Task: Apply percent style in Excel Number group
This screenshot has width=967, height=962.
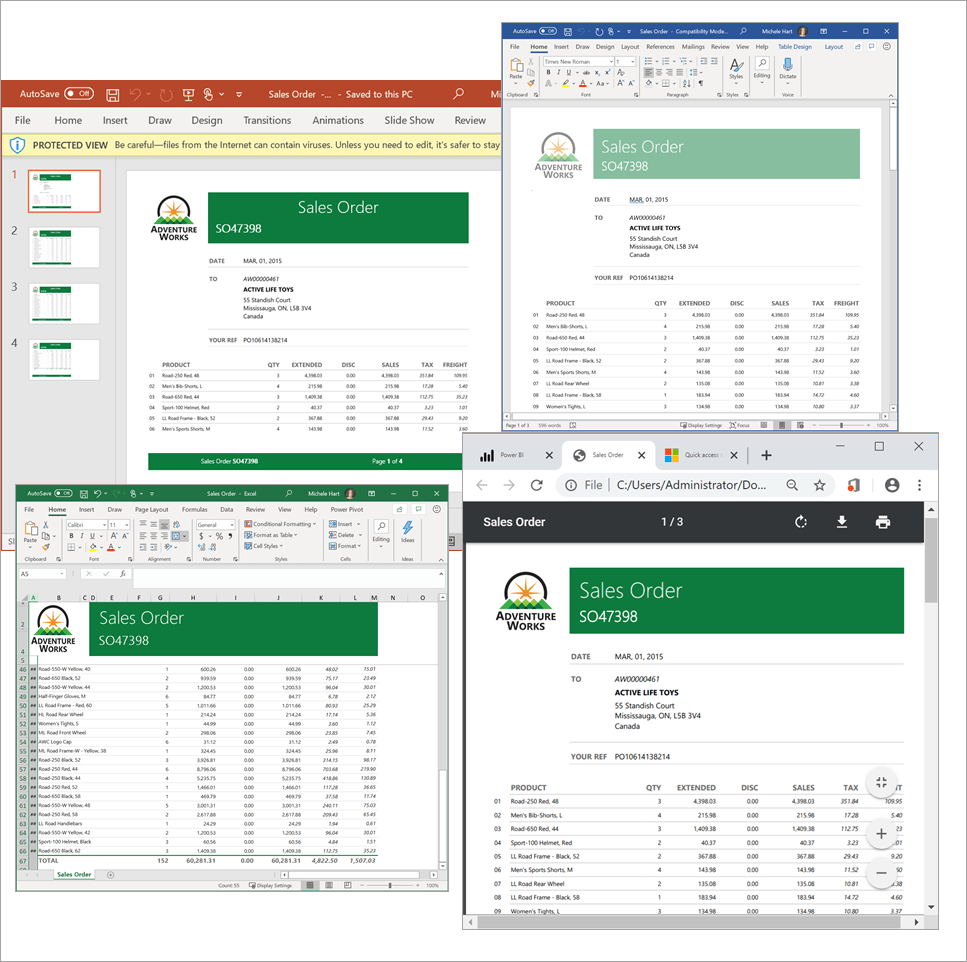Action: [219, 536]
